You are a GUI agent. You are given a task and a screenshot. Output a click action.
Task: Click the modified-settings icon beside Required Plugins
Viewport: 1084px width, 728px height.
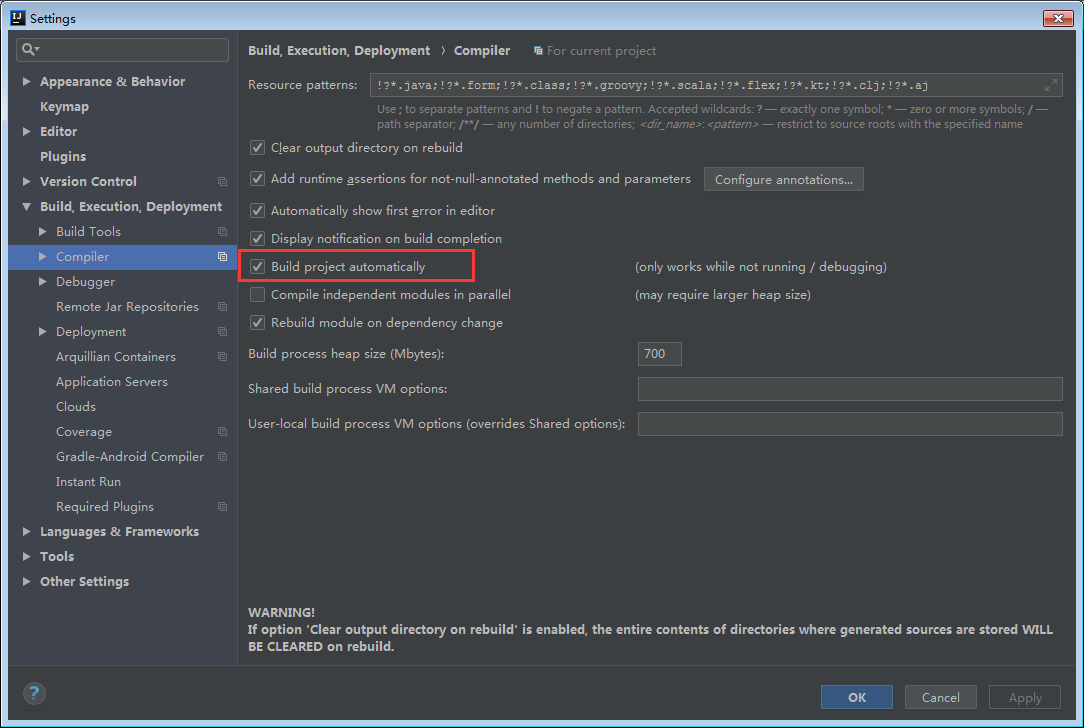(221, 506)
